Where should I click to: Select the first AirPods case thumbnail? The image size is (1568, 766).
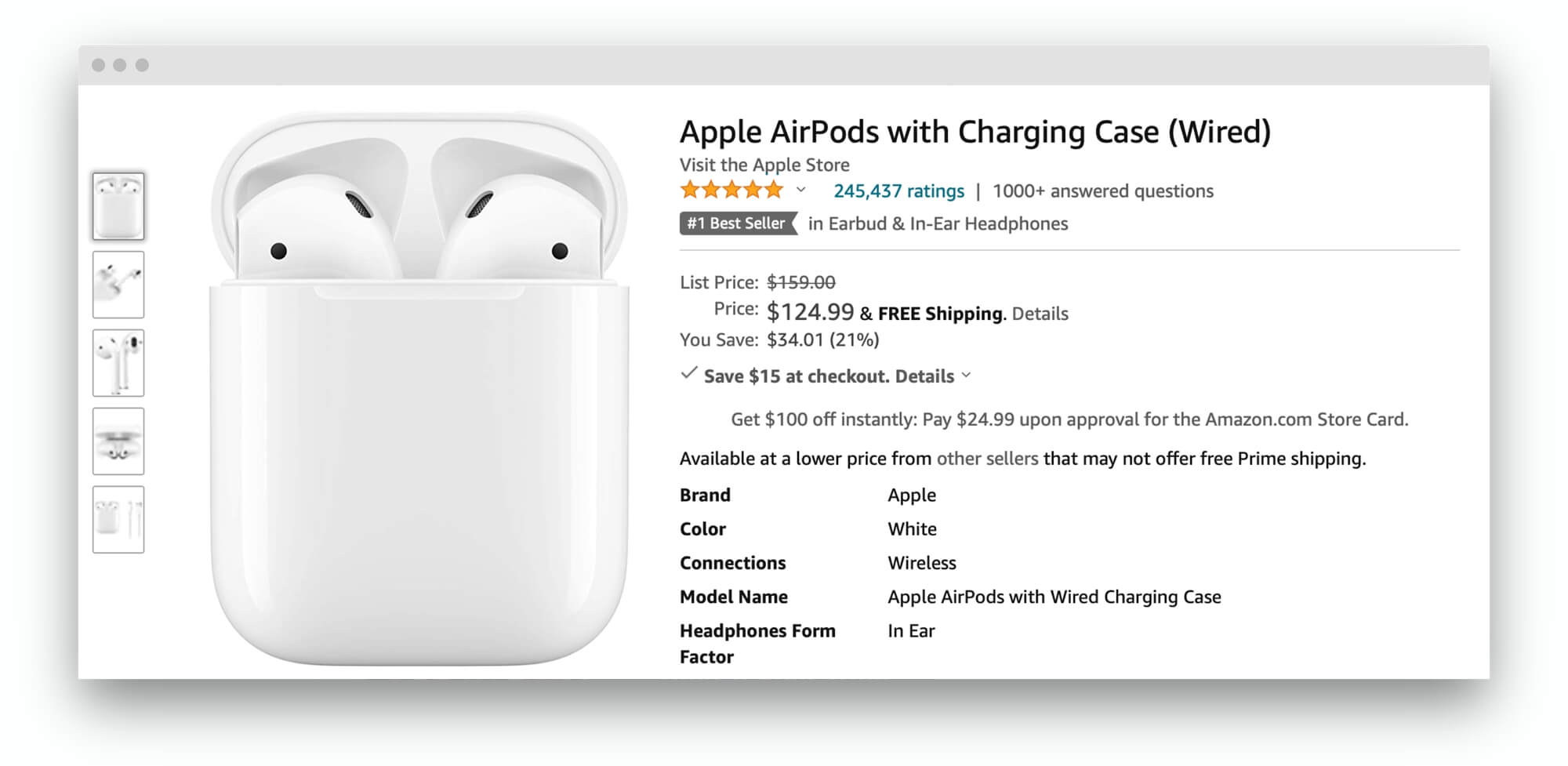[x=118, y=206]
